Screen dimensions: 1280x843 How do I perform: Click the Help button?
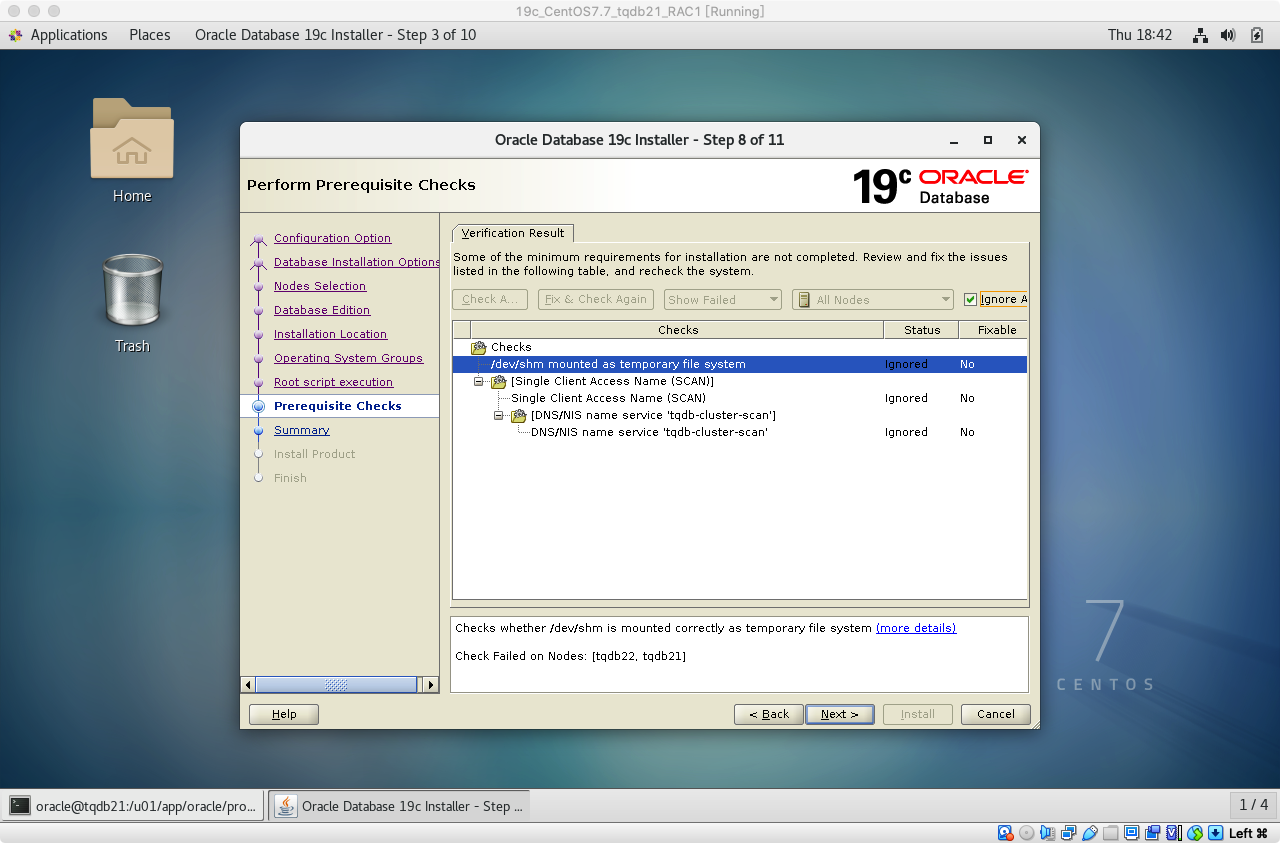tap(284, 714)
